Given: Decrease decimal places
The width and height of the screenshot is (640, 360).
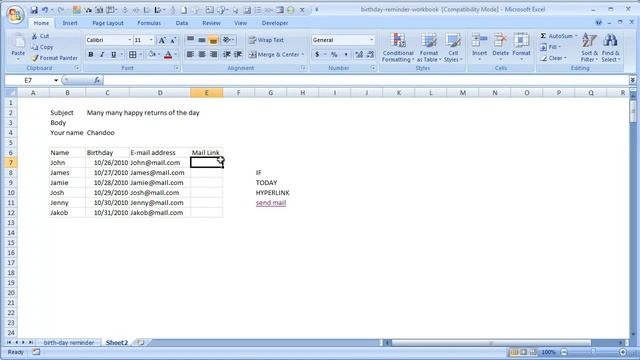Looking at the screenshot, I should (370, 54).
